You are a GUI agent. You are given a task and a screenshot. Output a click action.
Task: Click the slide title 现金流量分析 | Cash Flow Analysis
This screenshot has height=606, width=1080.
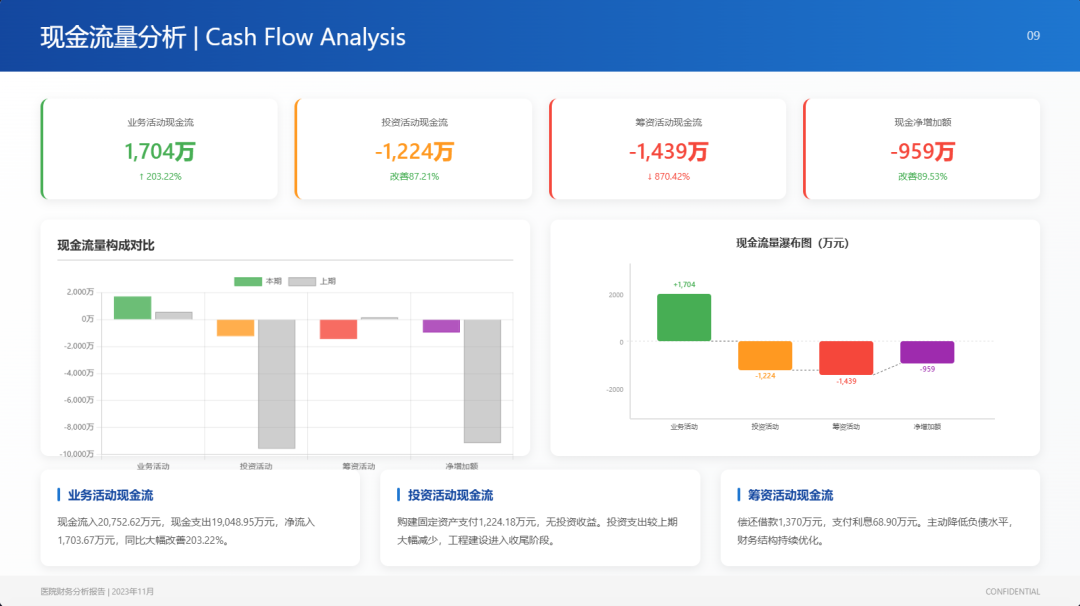point(222,36)
